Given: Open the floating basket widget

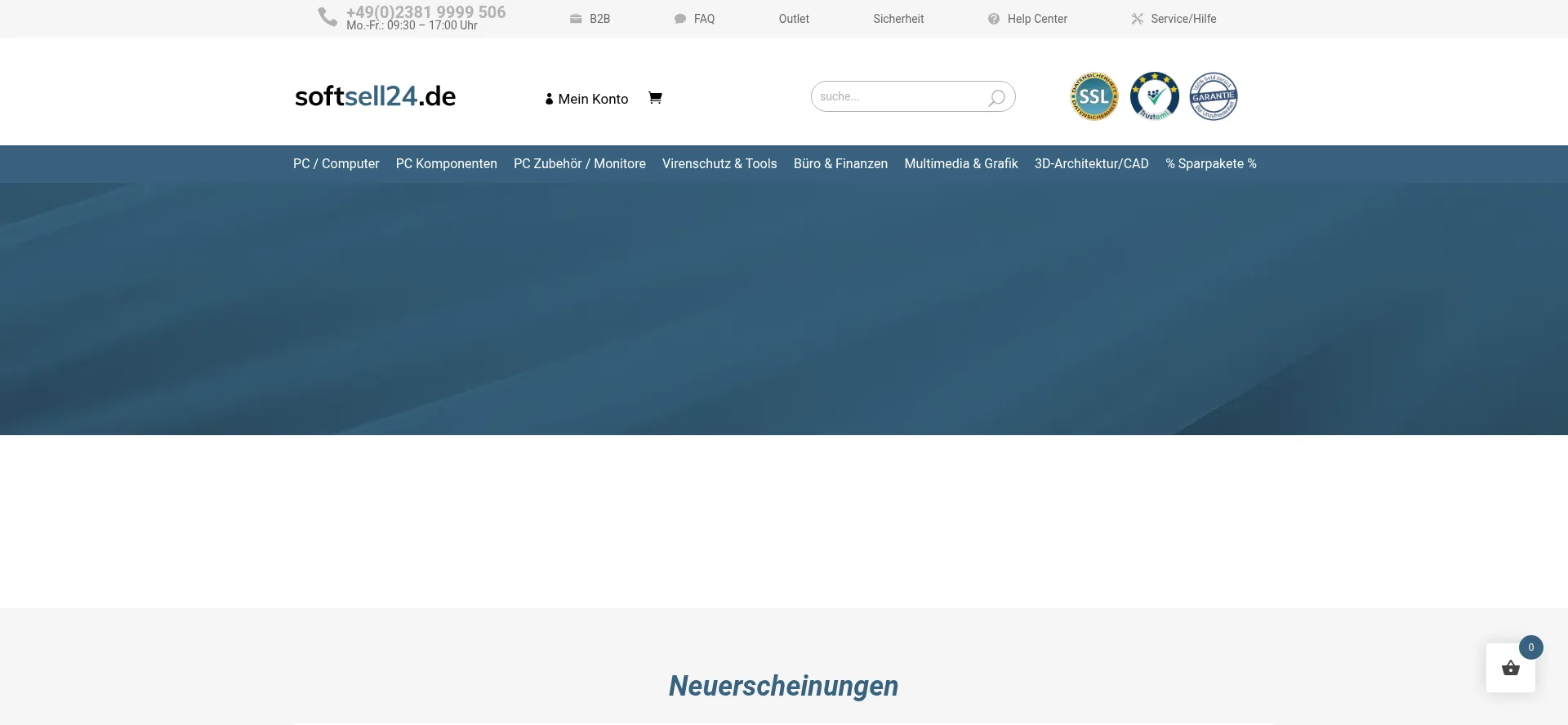Looking at the screenshot, I should click(1510, 669).
